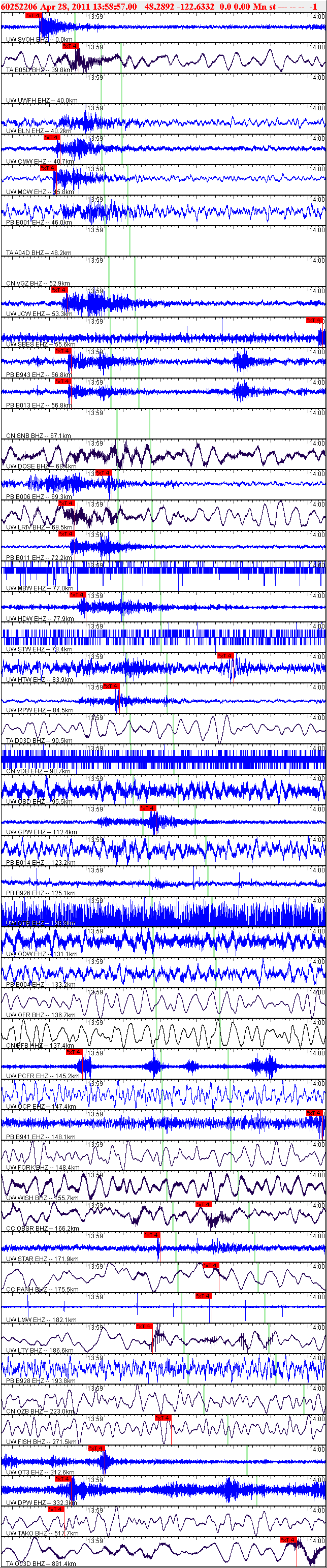Click the header date Apr 28, 2011

point(66,6)
